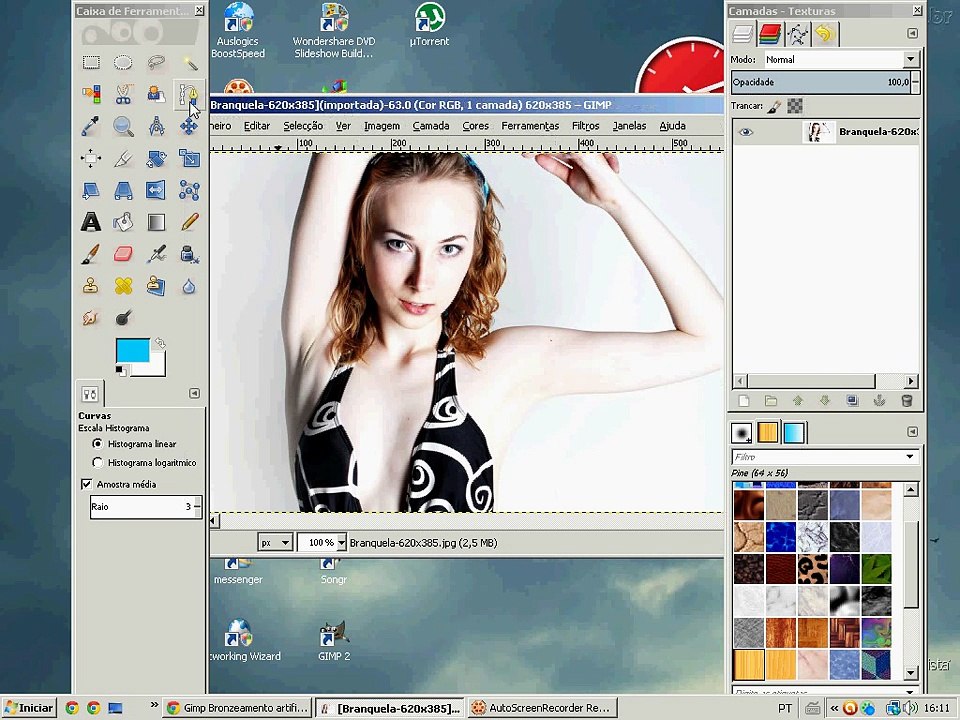Image resolution: width=960 pixels, height=720 pixels.
Task: Switch to the Gradients tab in the lower dock
Action: pyautogui.click(x=793, y=432)
